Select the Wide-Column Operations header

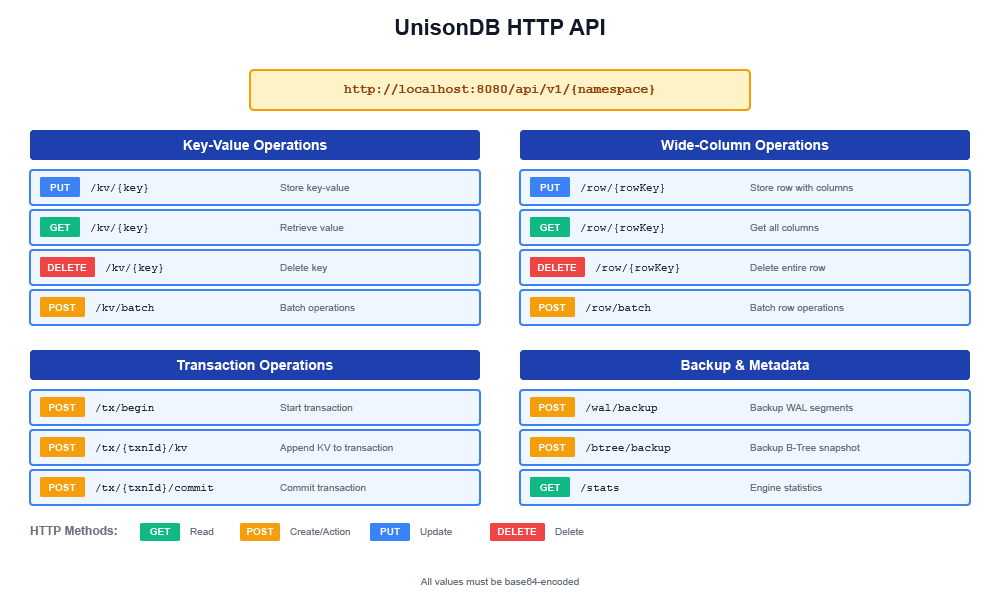pyautogui.click(x=745, y=145)
